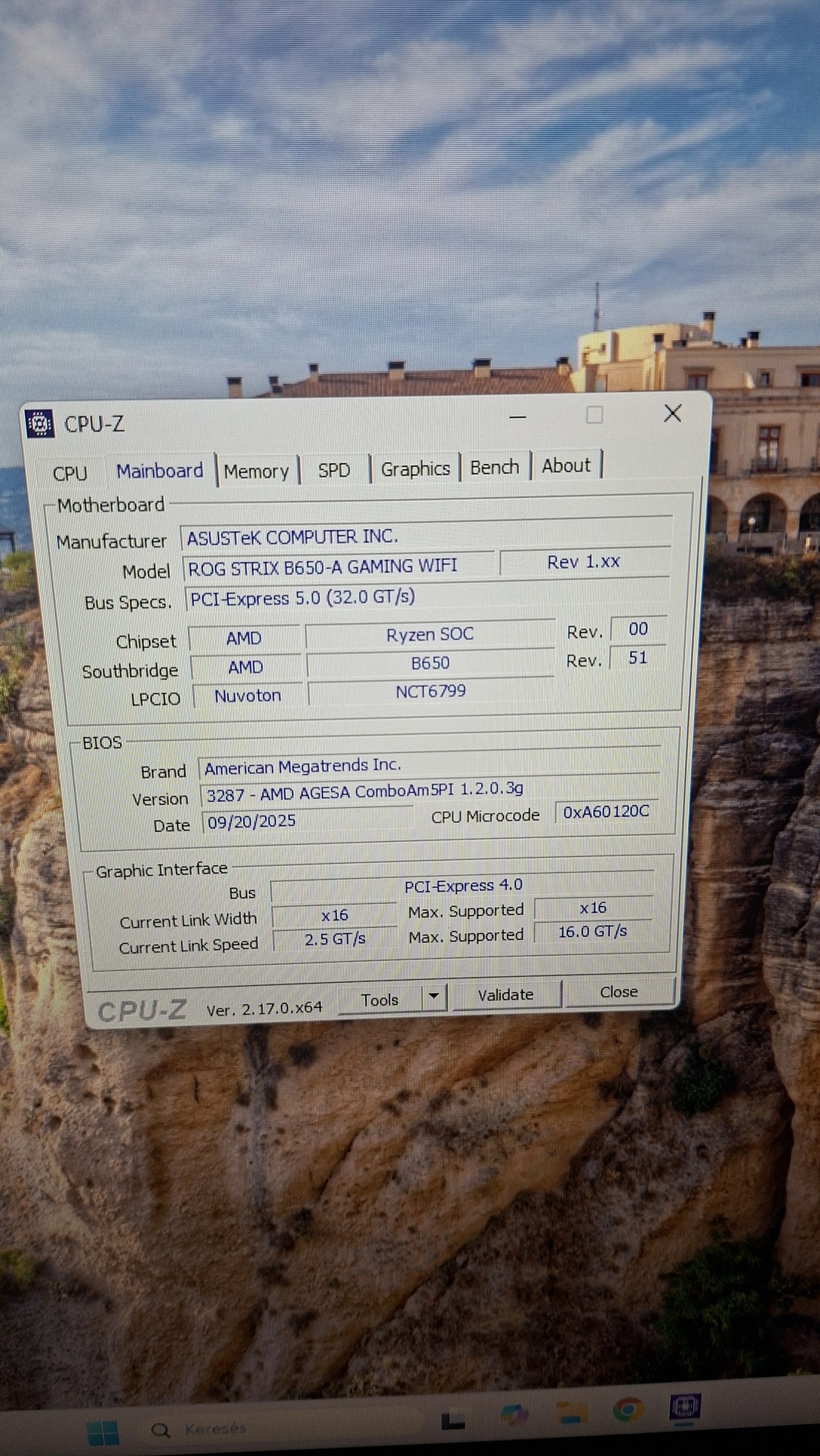Minimize the CPU-Z window
This screenshot has width=820, height=1456.
click(517, 416)
